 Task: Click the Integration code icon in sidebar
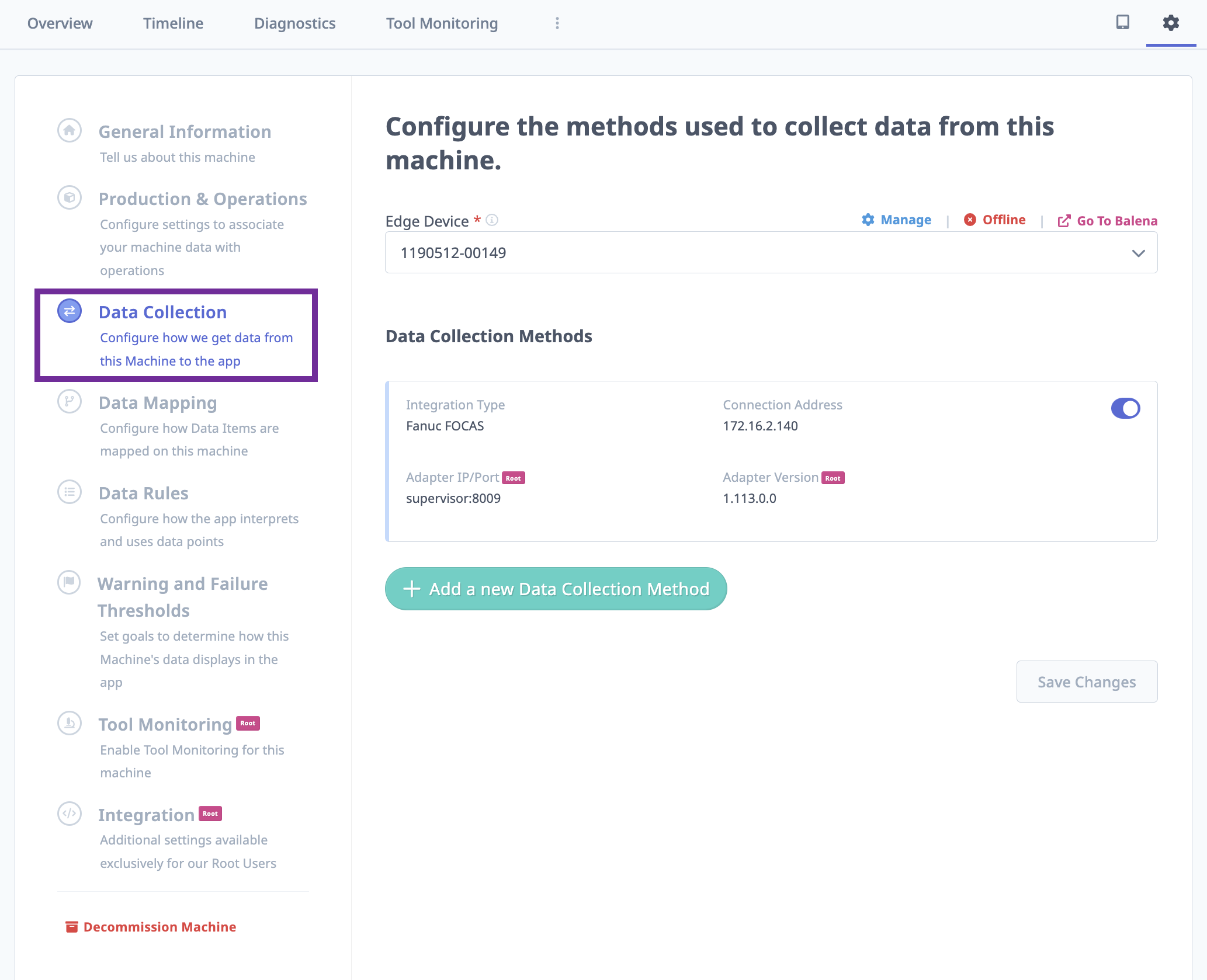[x=69, y=813]
